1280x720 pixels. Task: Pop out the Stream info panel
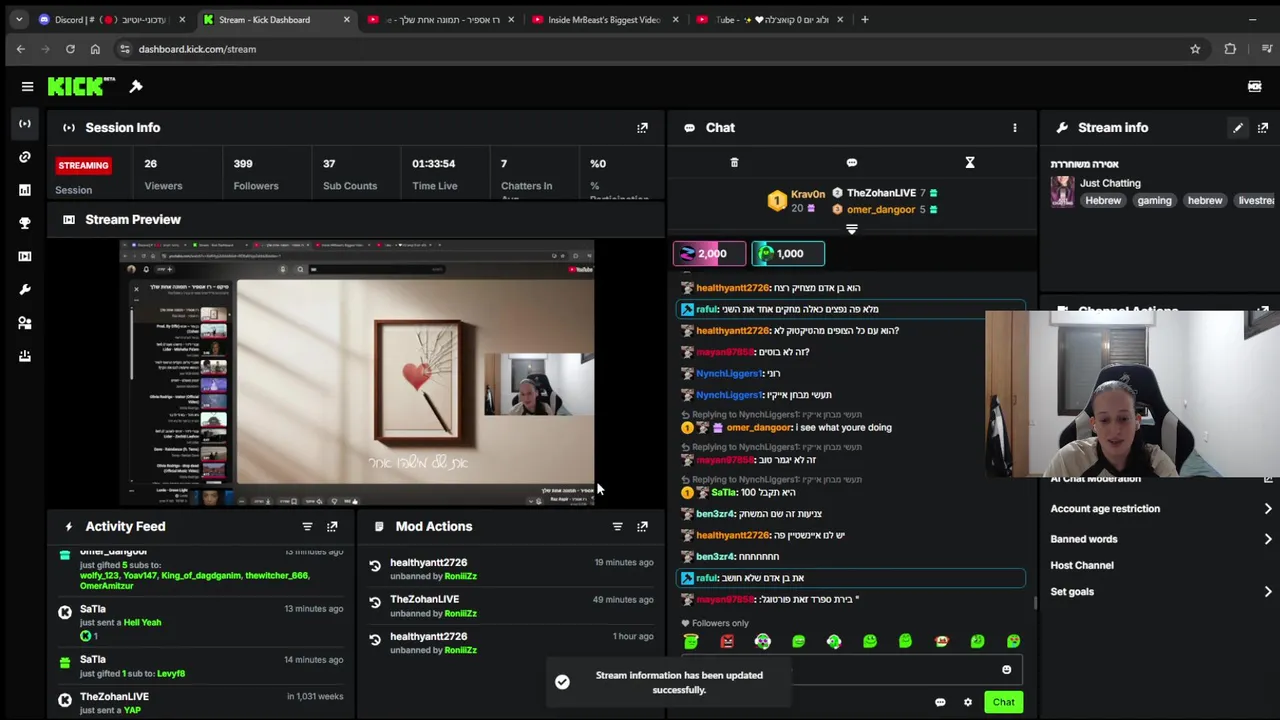(1263, 128)
